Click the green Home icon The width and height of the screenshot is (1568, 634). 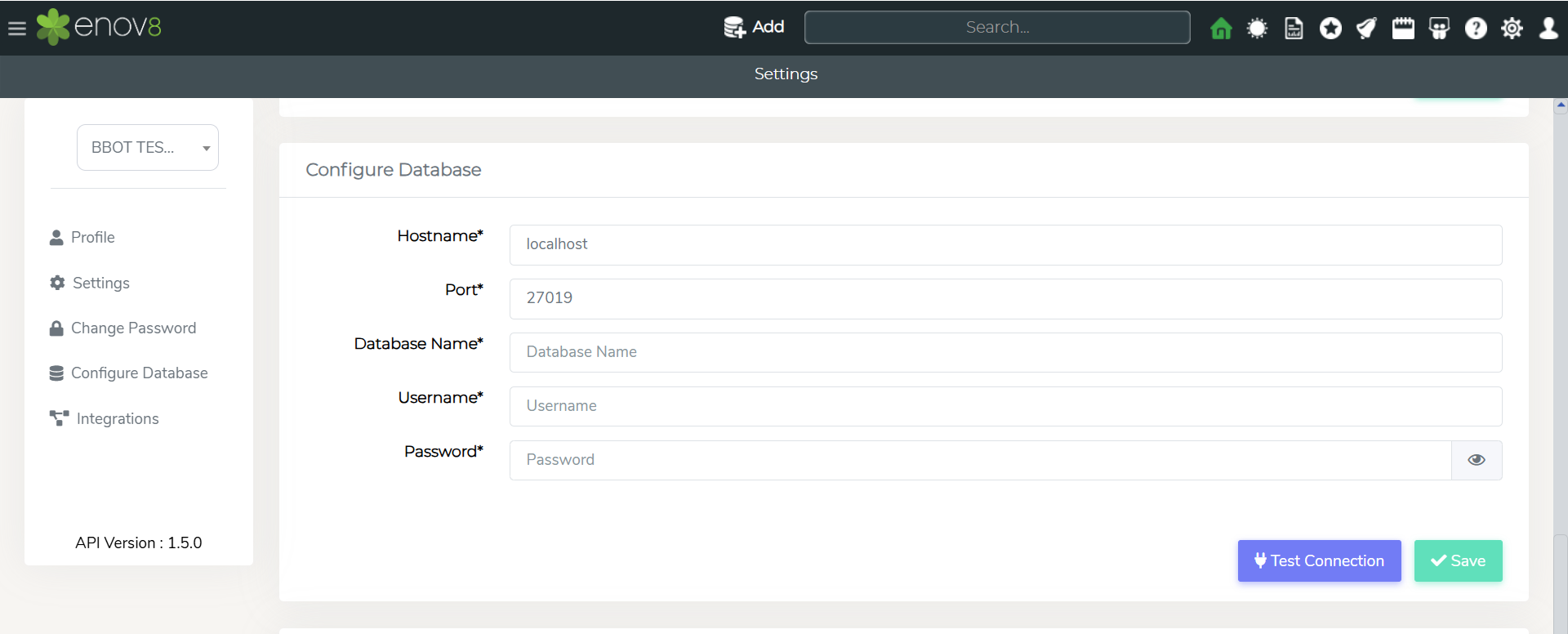tap(1221, 29)
